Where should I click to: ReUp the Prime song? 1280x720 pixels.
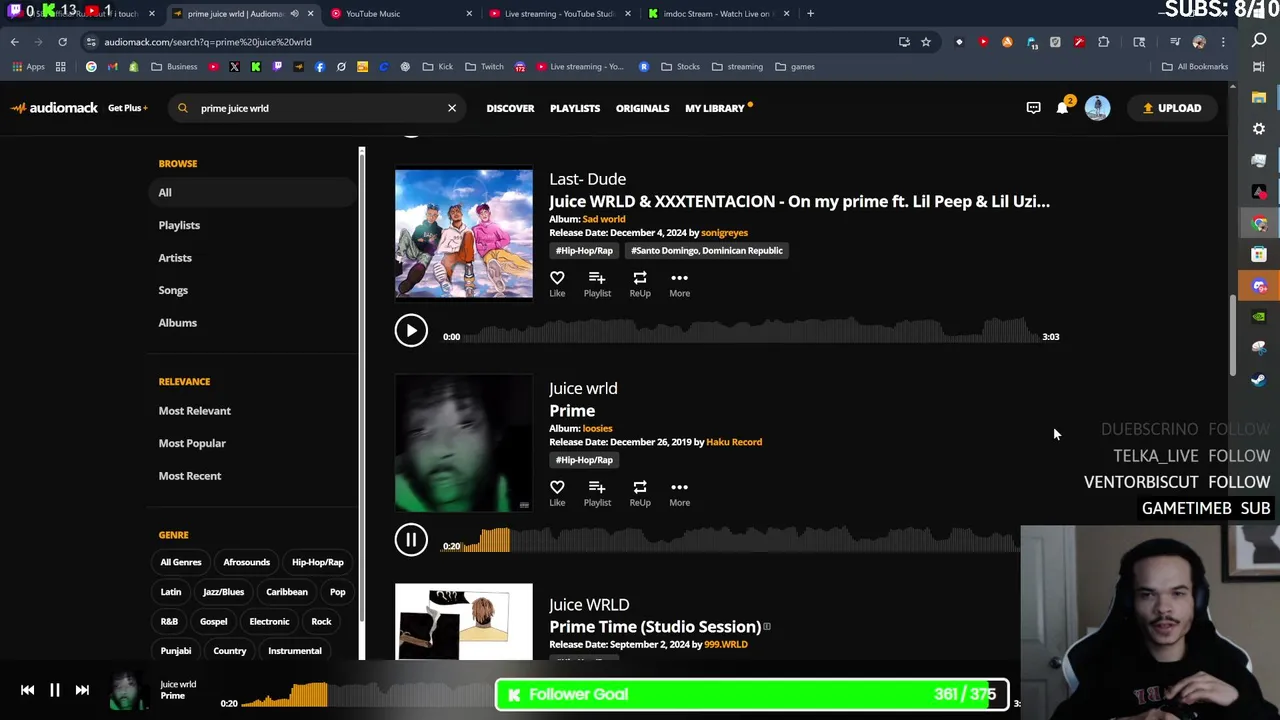pyautogui.click(x=640, y=493)
